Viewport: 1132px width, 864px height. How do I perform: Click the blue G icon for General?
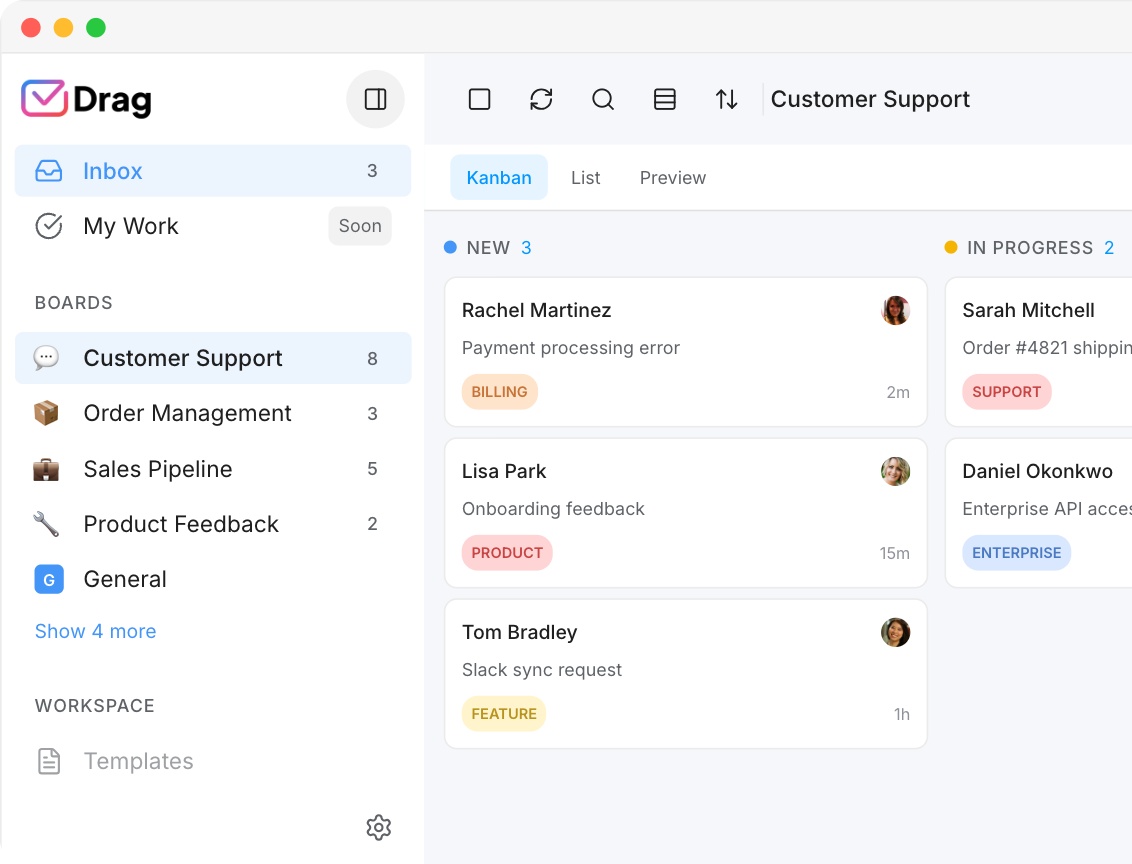(x=49, y=579)
